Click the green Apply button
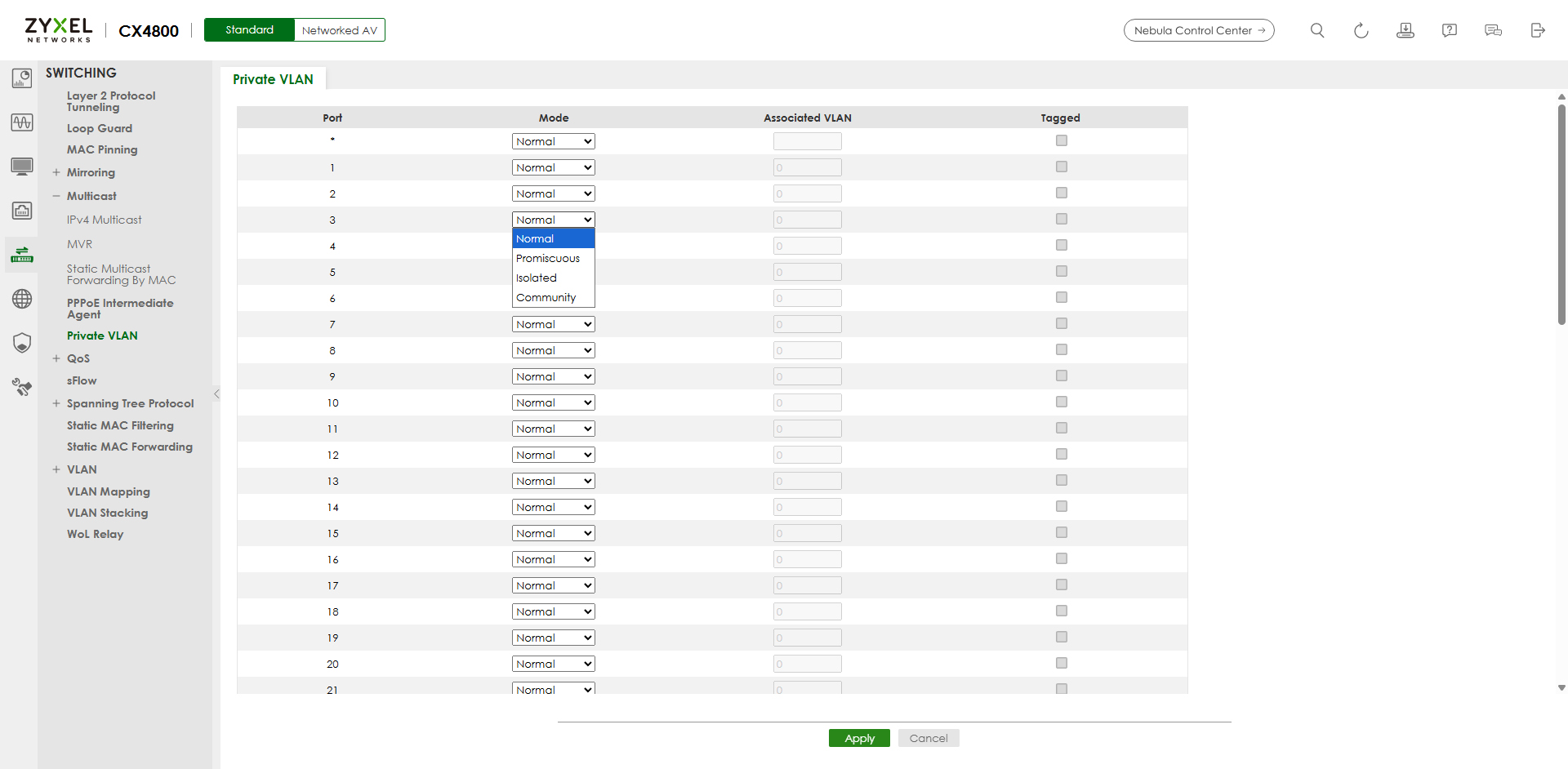Viewport: 1568px width, 769px height. pos(859,738)
